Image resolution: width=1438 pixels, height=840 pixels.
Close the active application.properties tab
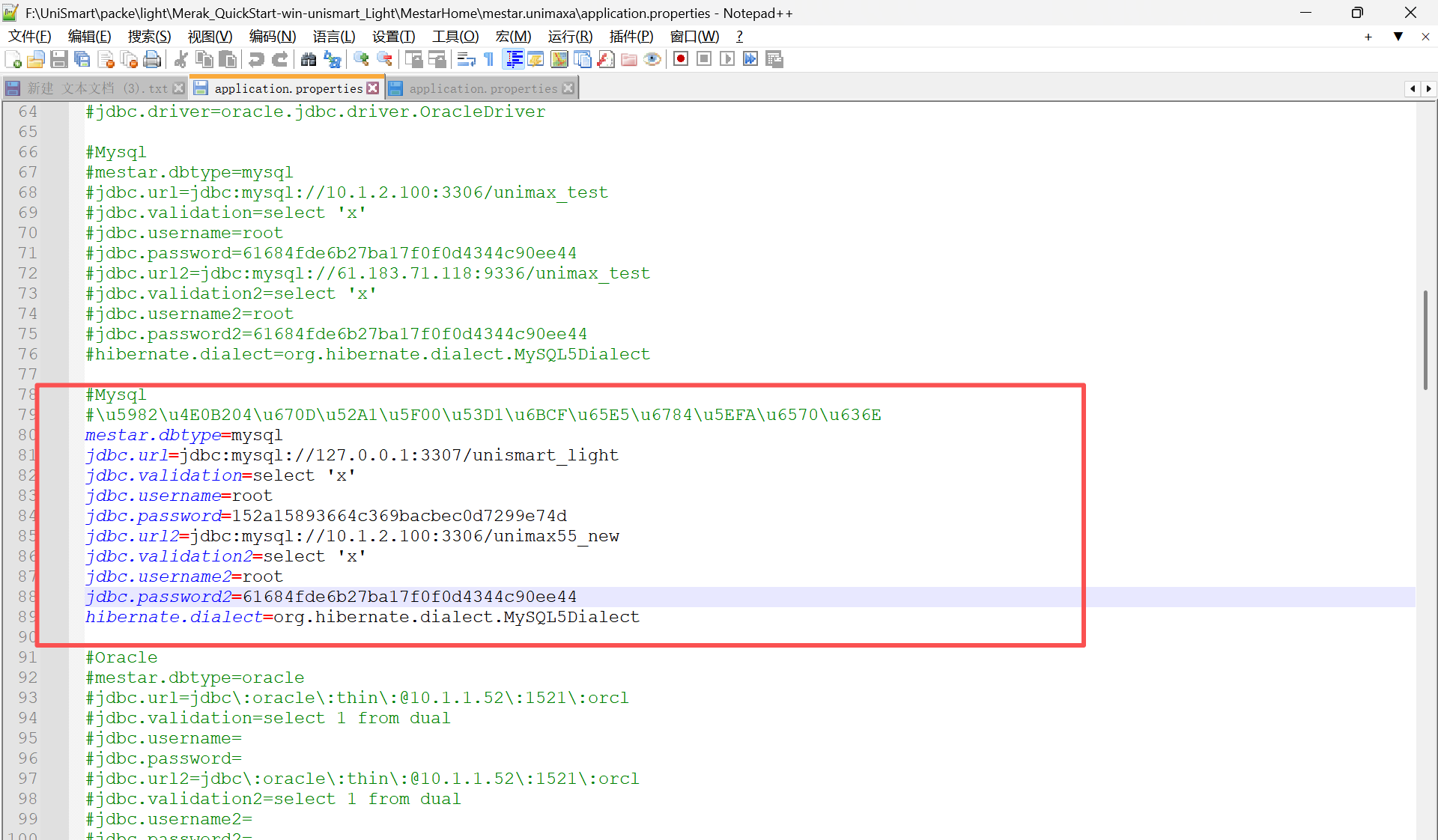click(x=372, y=88)
